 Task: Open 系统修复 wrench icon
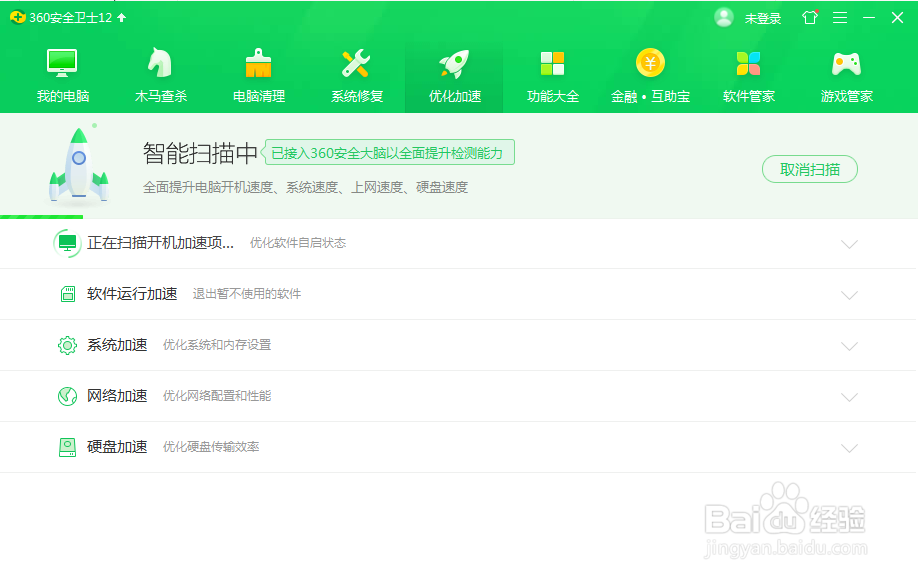click(356, 63)
